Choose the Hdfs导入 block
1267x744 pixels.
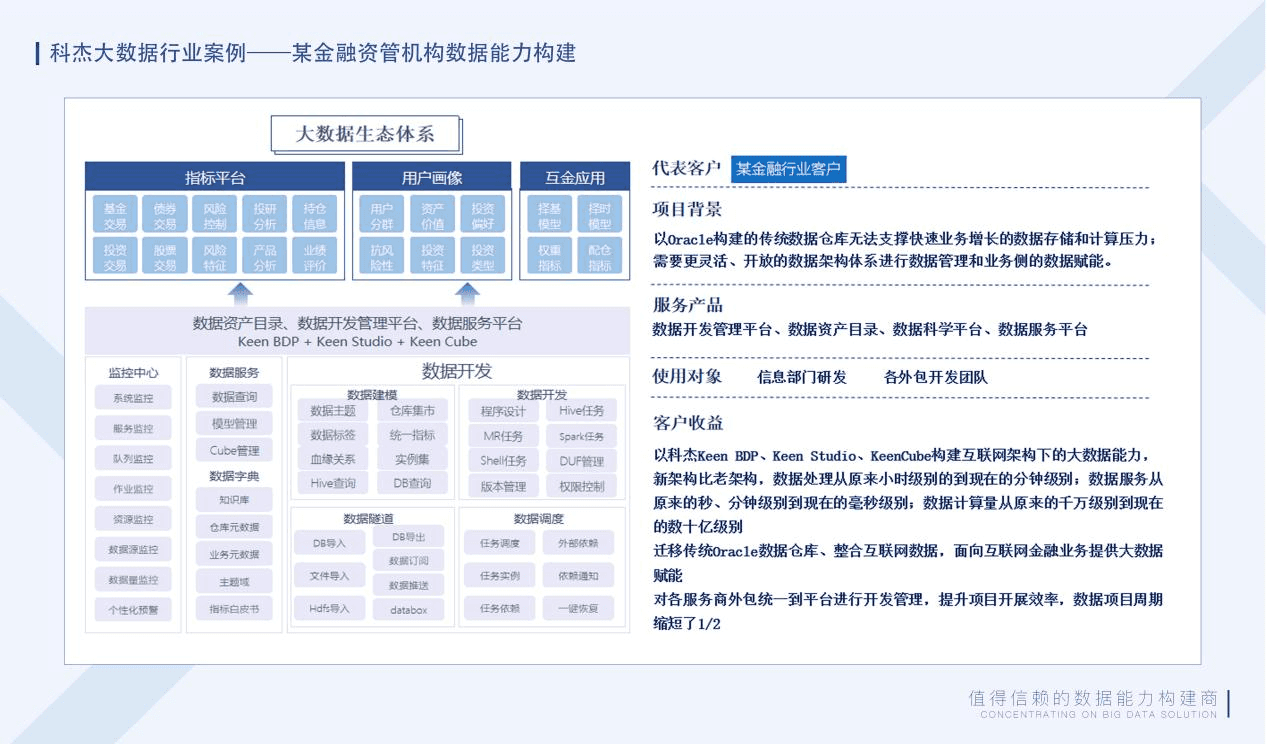330,608
